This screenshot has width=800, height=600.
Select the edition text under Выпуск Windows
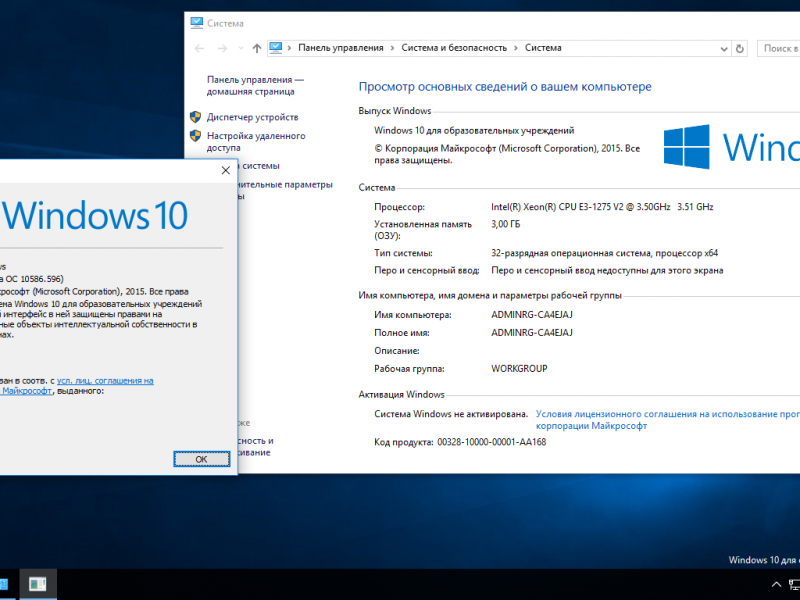pyautogui.click(x=474, y=131)
